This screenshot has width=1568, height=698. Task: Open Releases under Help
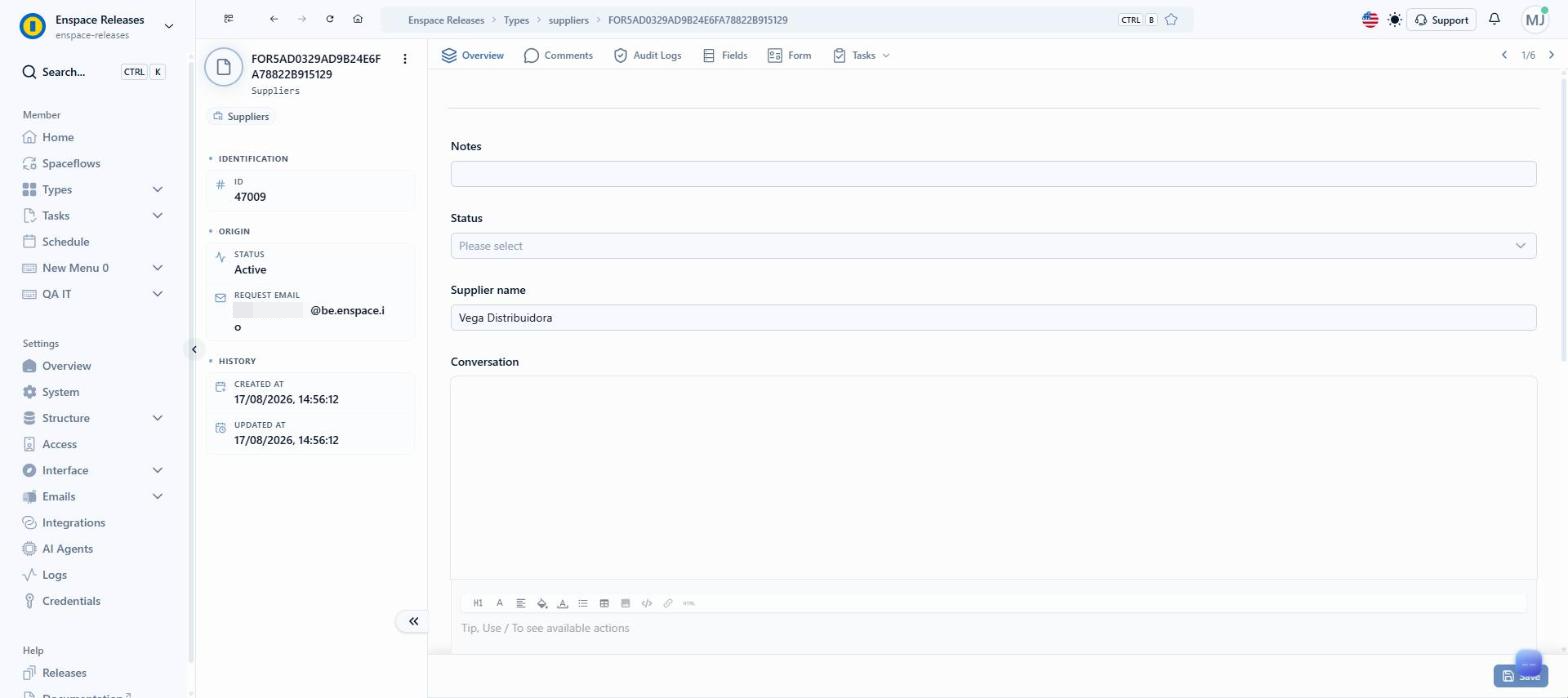64,673
